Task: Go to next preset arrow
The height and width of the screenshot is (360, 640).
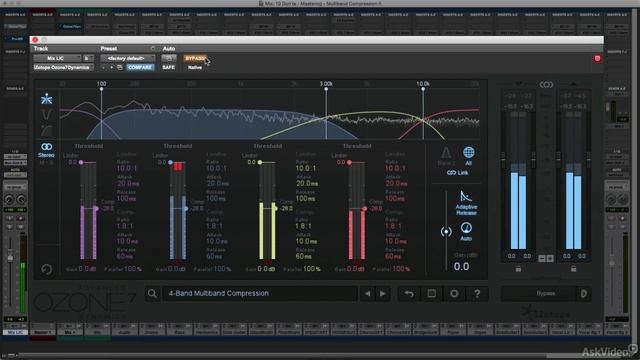Action: [383, 293]
